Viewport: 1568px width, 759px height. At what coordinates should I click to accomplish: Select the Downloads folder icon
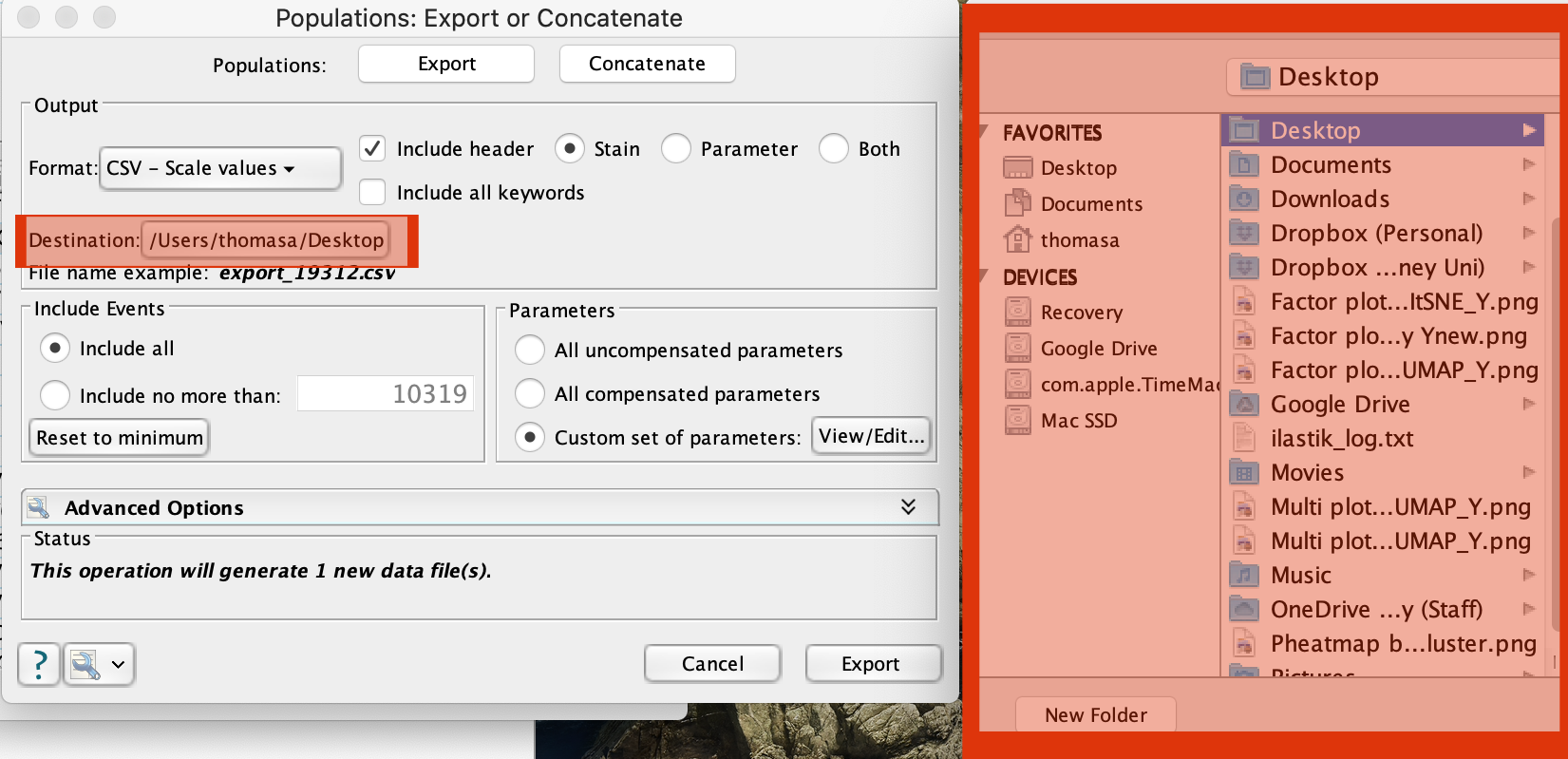[1244, 199]
